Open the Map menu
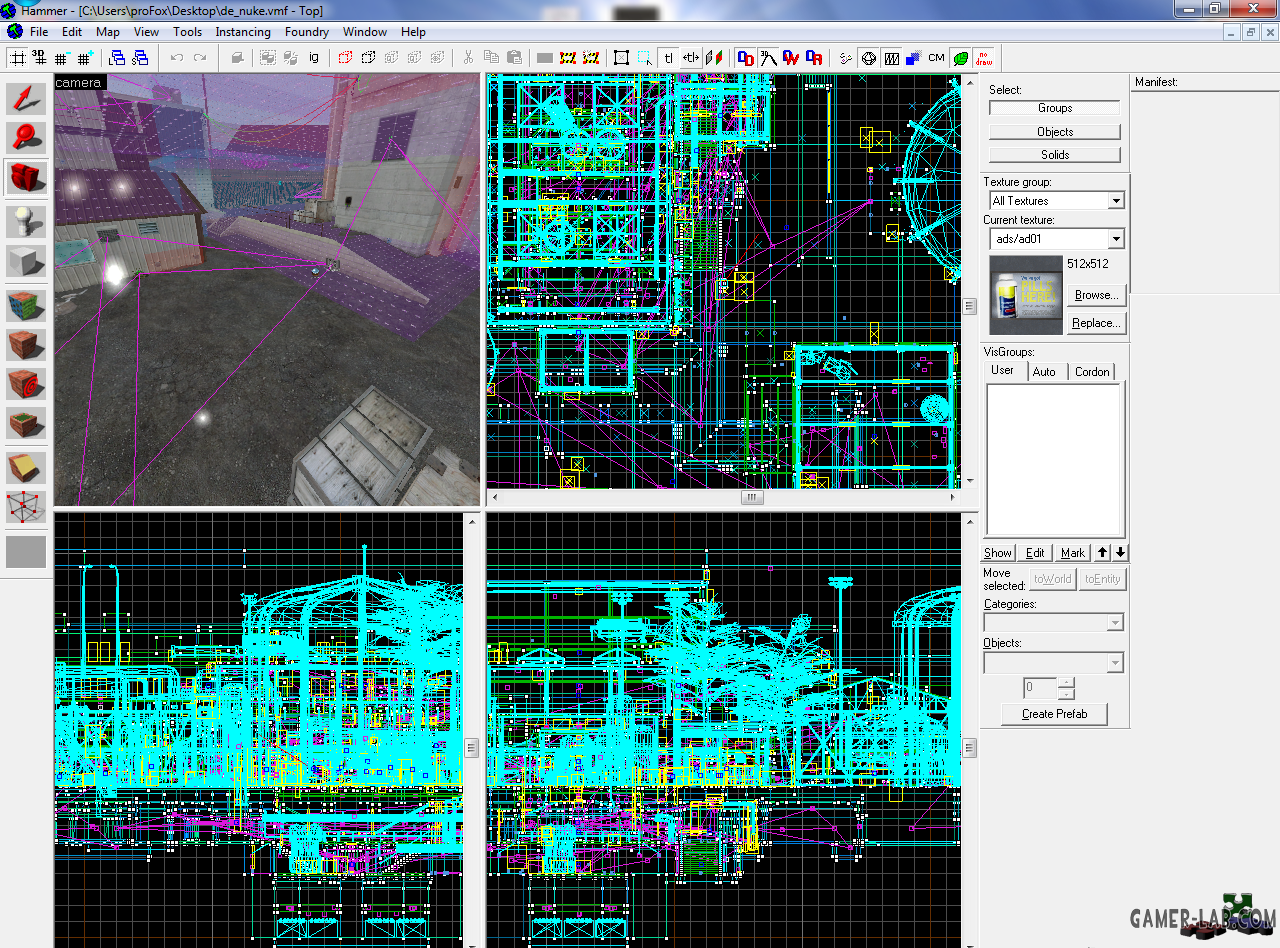 (x=108, y=32)
